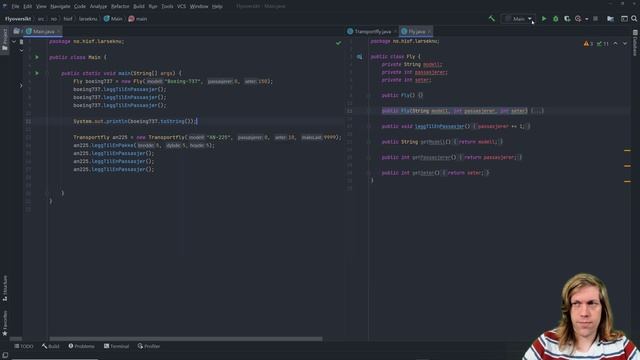Viewport: 640px width, 360px height.
Task: Open the Refactor menu
Action: point(120,7)
